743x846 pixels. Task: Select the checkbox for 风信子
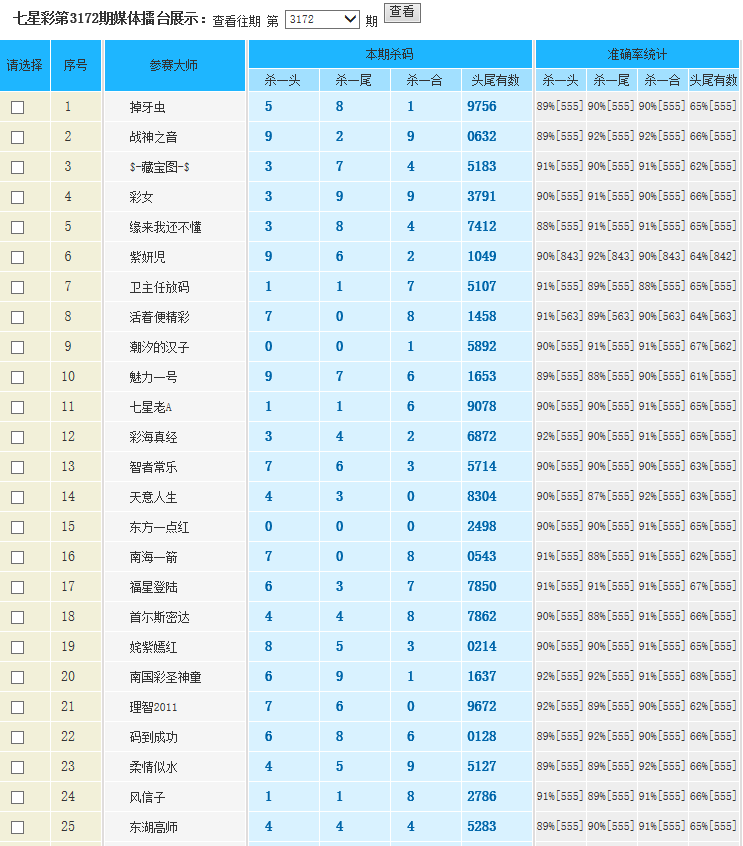pyautogui.click(x=17, y=798)
